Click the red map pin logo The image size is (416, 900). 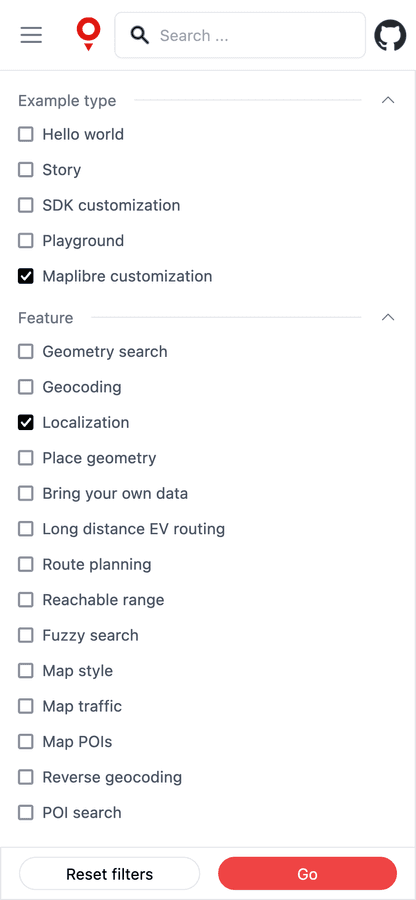click(88, 34)
